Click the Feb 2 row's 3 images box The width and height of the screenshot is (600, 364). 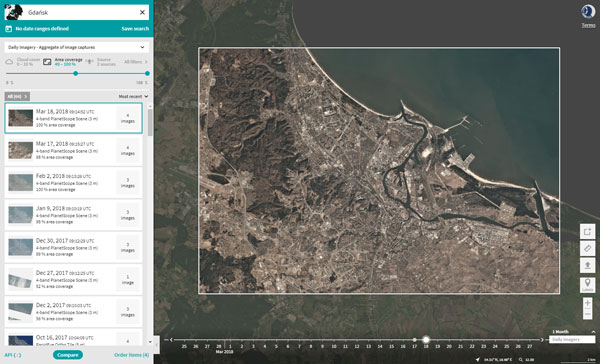pos(128,183)
